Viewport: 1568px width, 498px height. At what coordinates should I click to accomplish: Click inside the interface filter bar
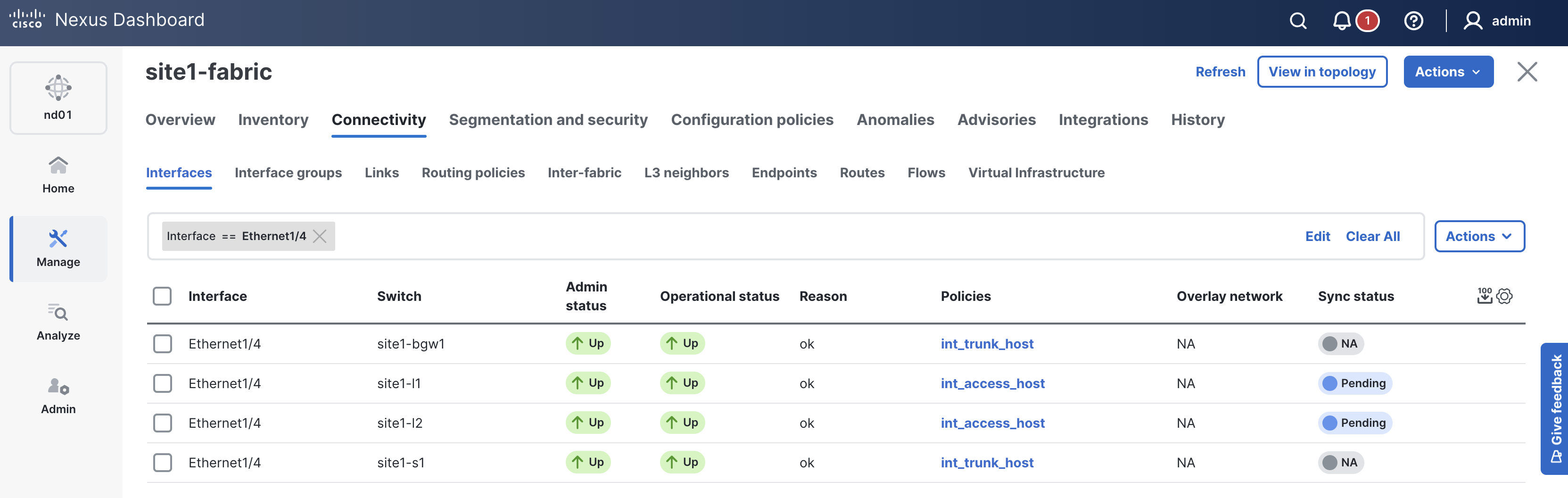(791, 236)
